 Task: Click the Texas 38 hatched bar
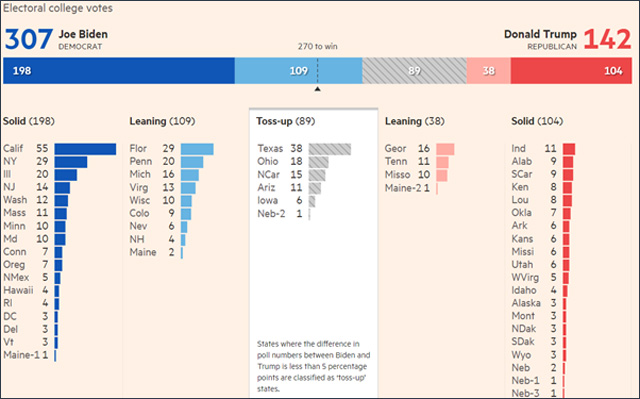(x=330, y=149)
